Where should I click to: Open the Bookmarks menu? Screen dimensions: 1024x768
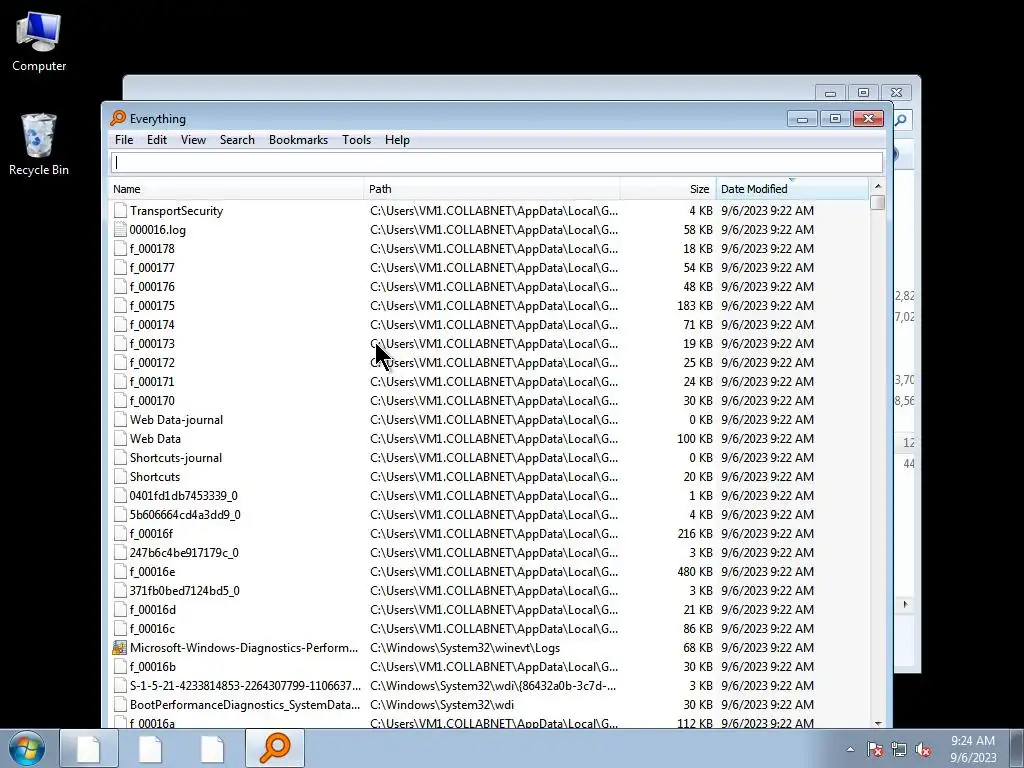[298, 140]
